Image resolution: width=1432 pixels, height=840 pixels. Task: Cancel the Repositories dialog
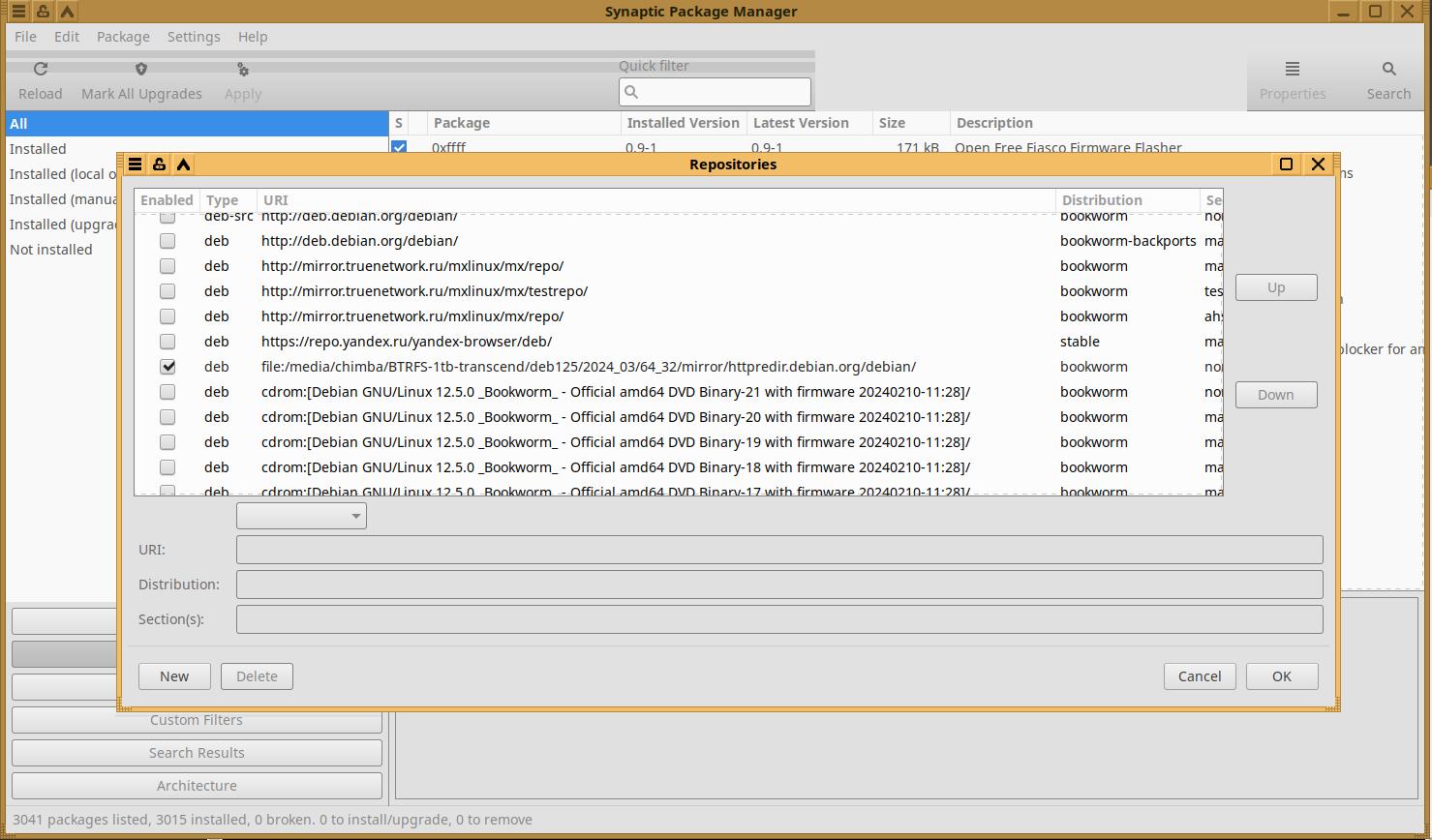pyautogui.click(x=1200, y=676)
